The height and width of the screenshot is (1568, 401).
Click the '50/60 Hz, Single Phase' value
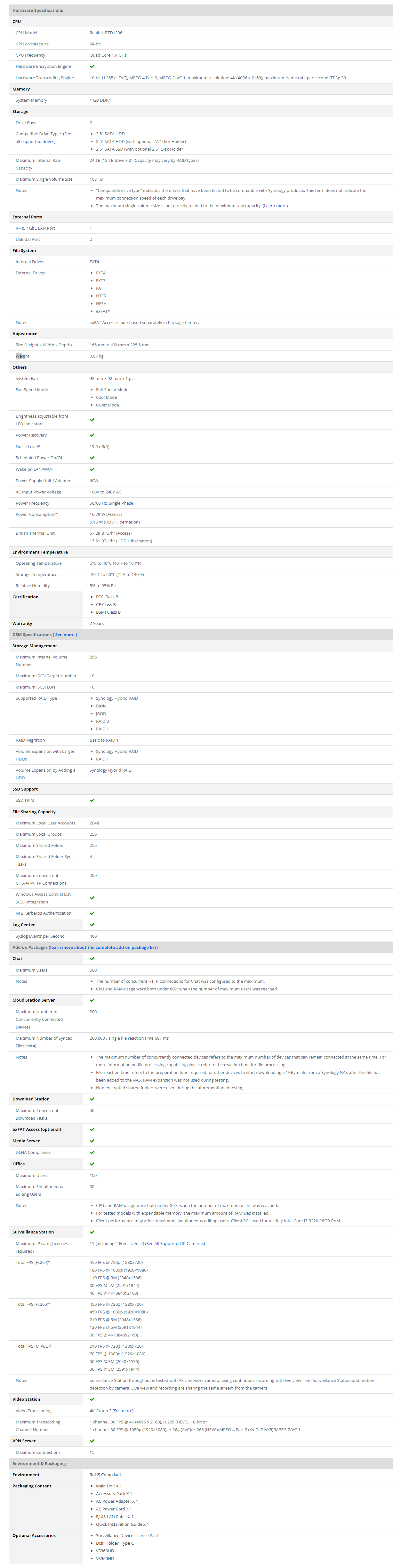(111, 503)
